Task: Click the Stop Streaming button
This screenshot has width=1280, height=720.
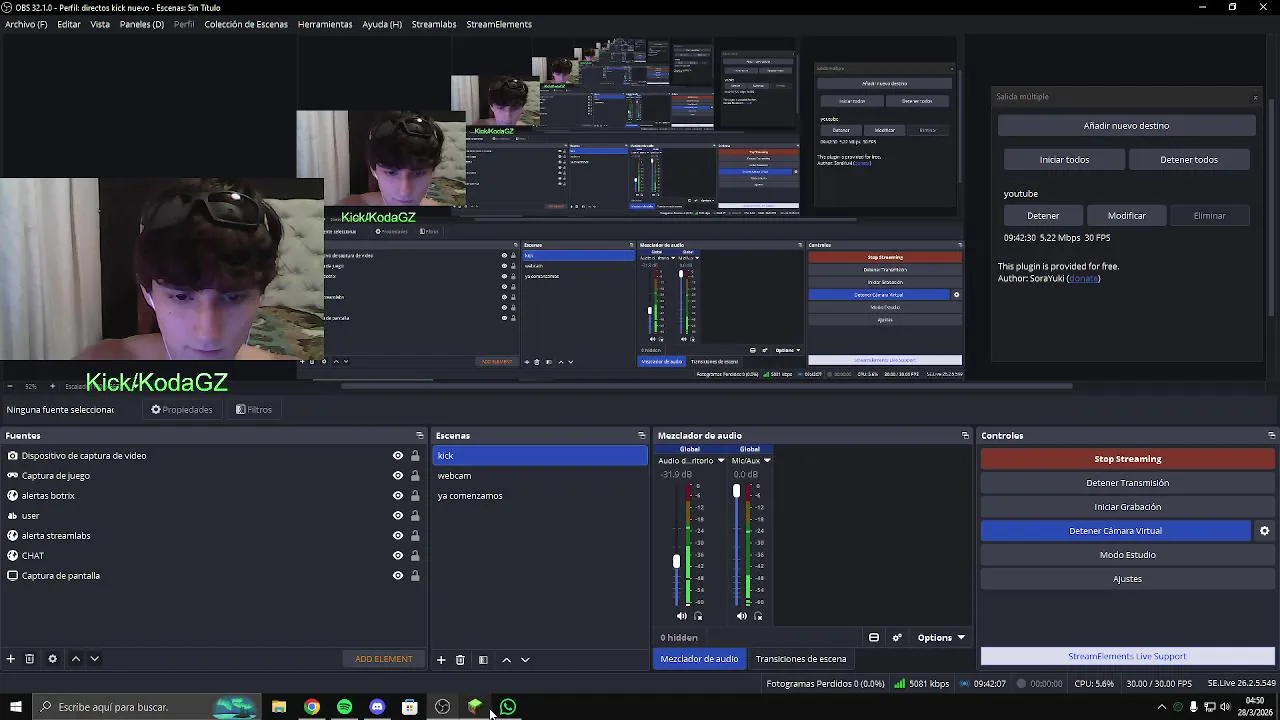Action: tap(1127, 459)
